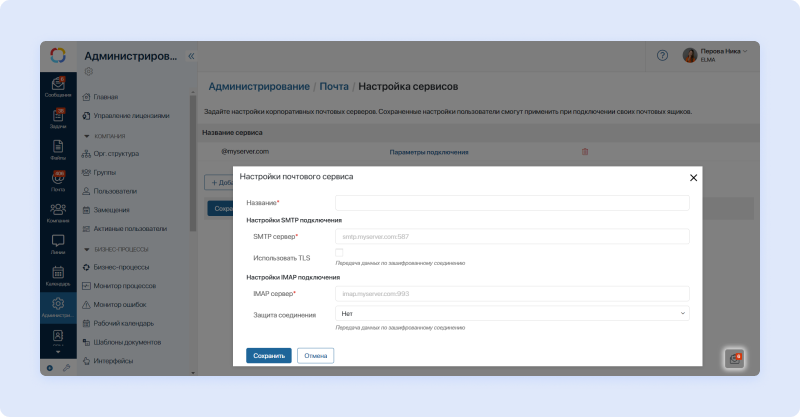
Task: Go to Администрирование breadcrumb
Action: (x=259, y=86)
